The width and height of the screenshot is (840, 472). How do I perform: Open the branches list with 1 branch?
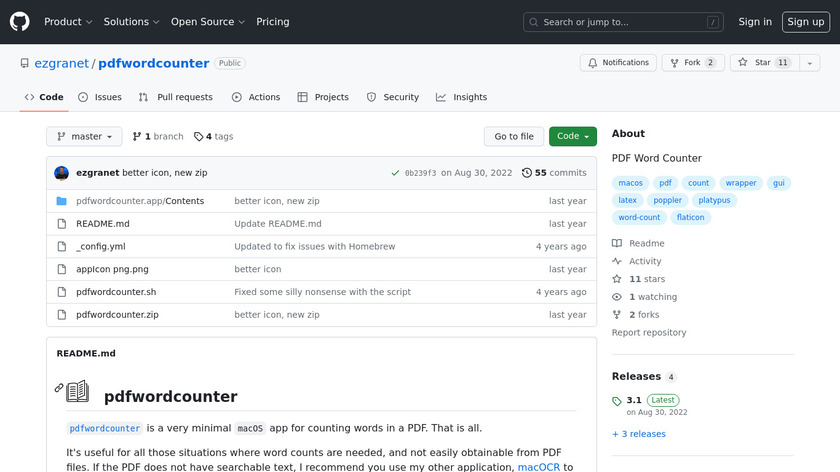coord(159,137)
